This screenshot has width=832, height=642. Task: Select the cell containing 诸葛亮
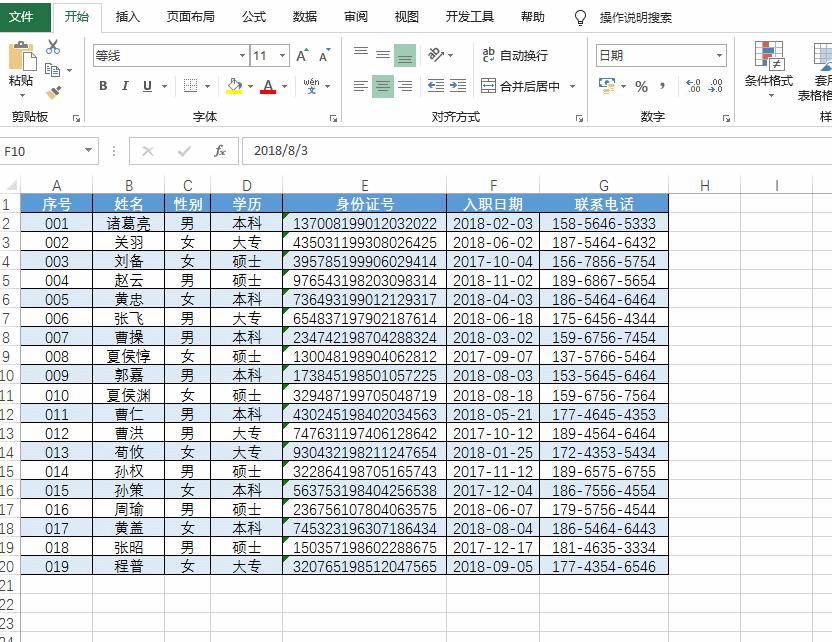point(130,222)
